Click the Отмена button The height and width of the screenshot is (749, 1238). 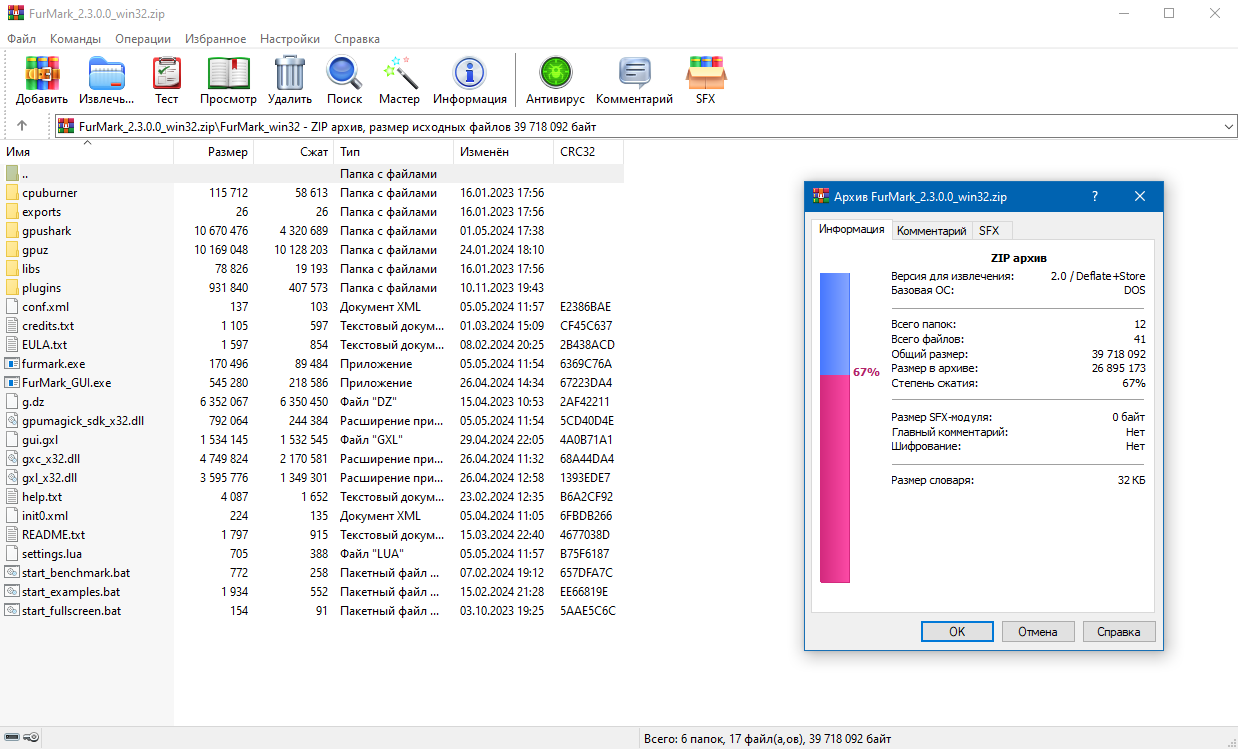tap(1037, 632)
